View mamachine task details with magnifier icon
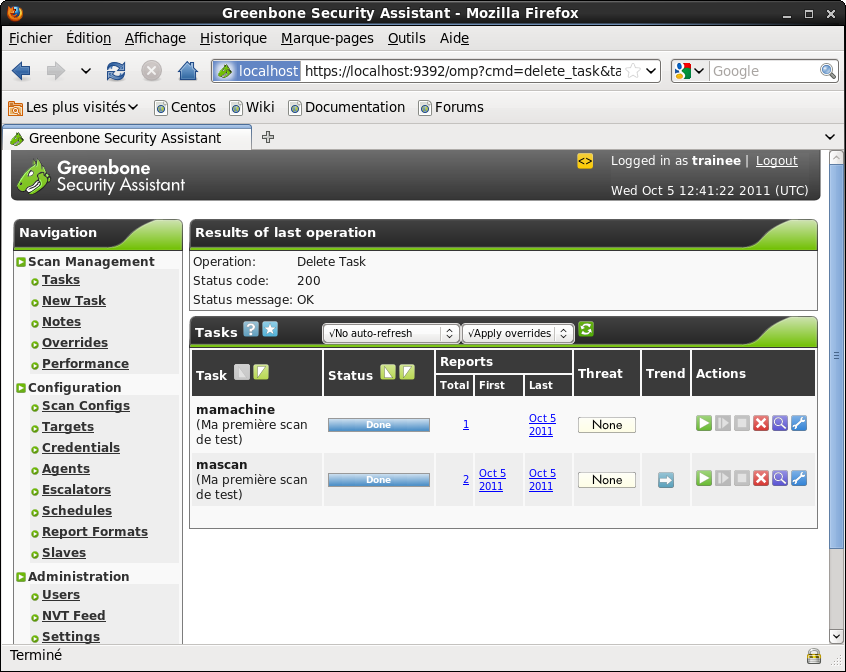The width and height of the screenshot is (846, 672). (x=780, y=423)
